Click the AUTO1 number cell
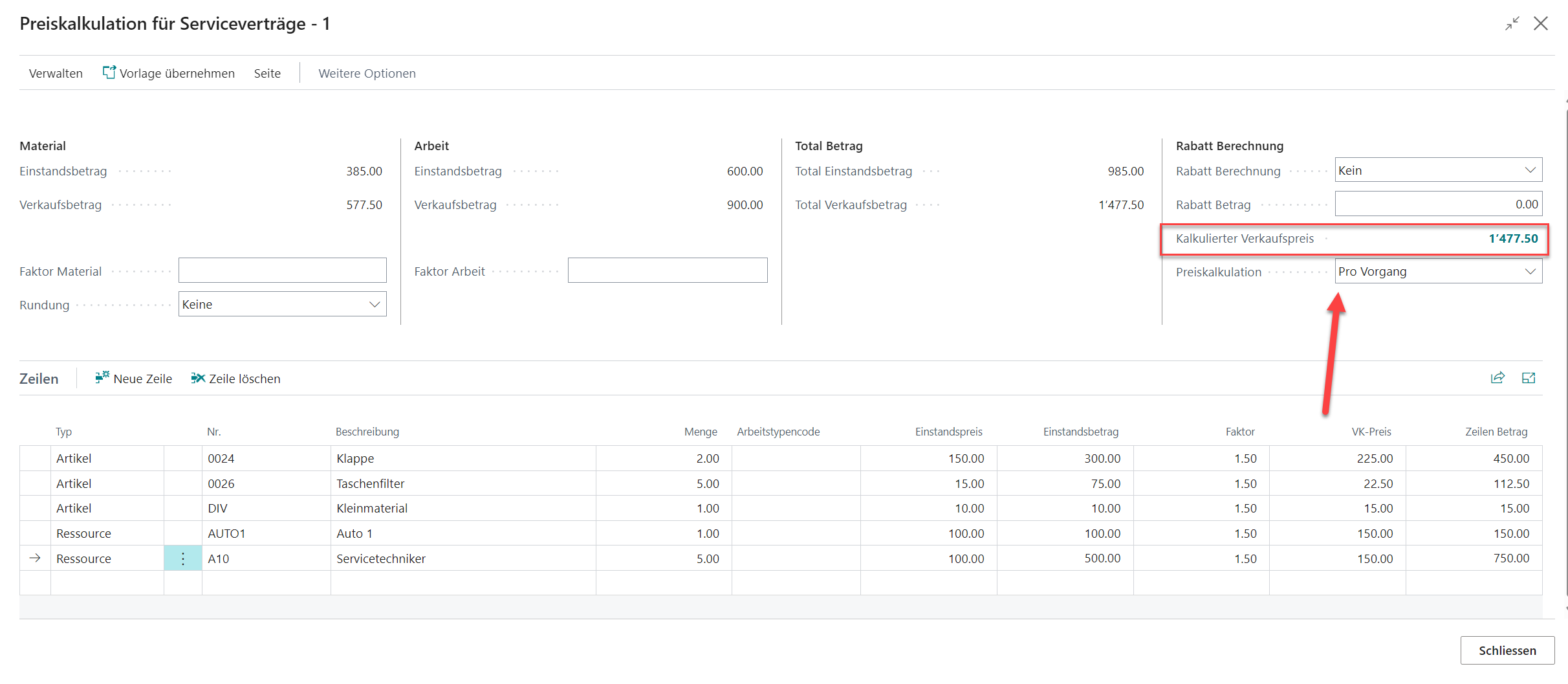 coord(266,533)
